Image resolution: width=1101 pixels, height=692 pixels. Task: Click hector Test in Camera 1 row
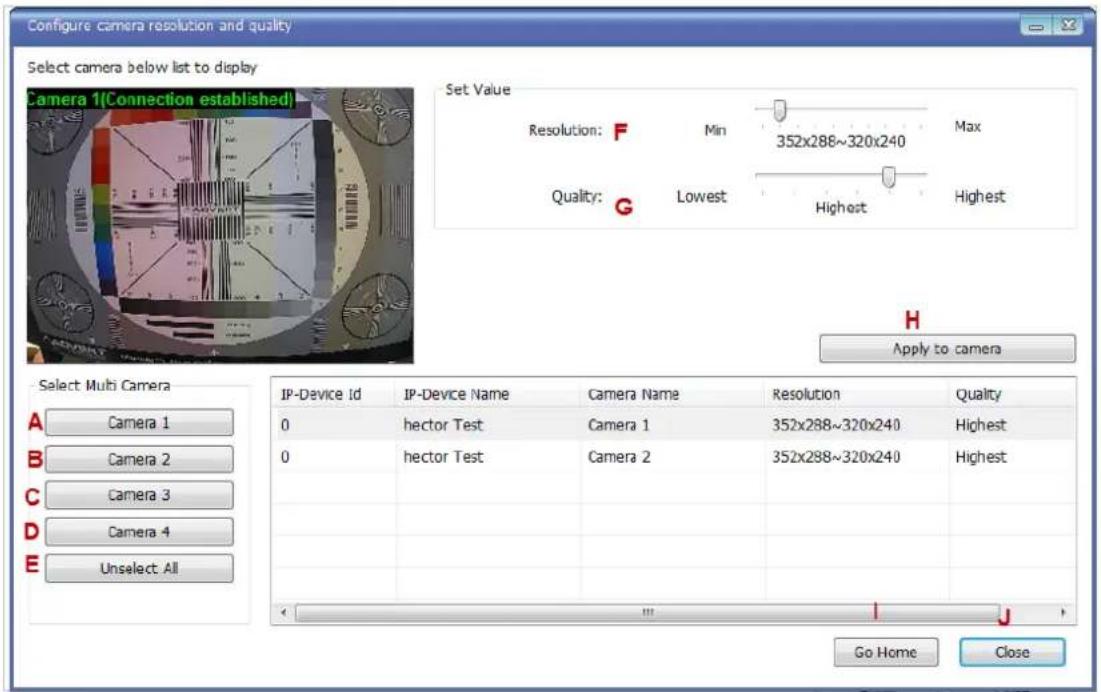(x=443, y=425)
